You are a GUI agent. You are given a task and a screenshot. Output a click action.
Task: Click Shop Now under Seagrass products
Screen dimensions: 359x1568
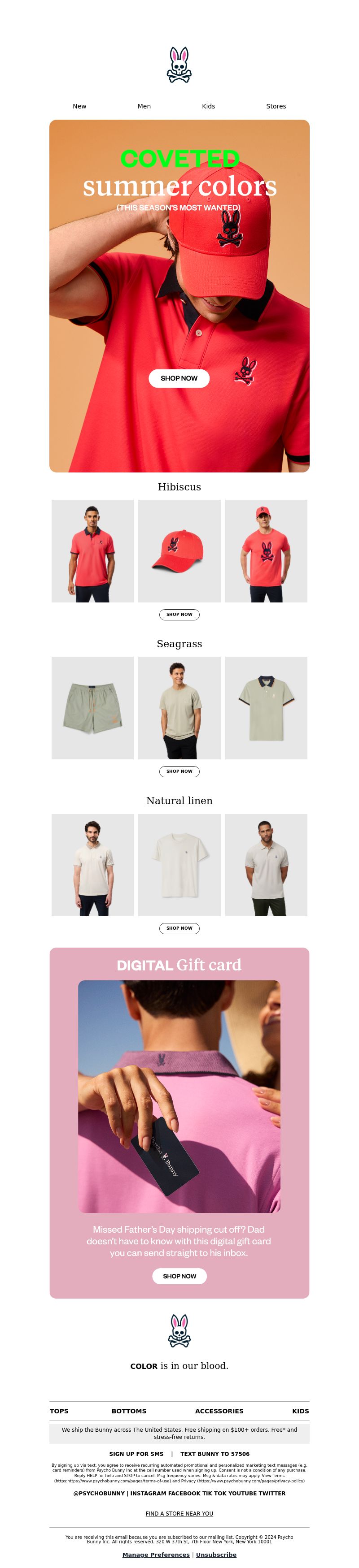point(179,771)
